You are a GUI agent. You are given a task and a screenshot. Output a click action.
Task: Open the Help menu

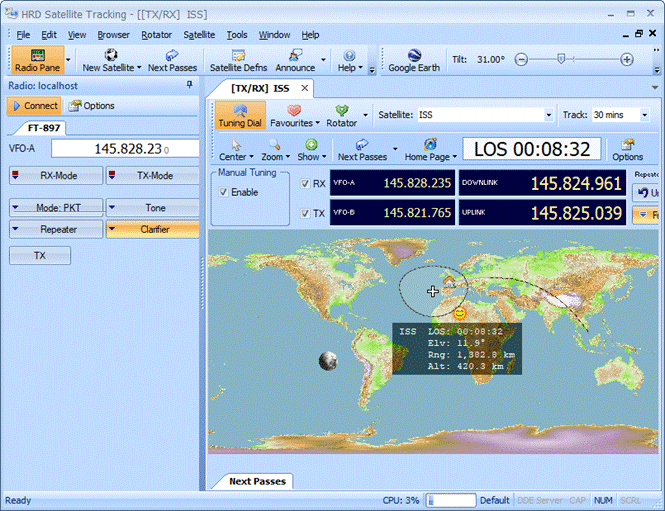tap(310, 35)
